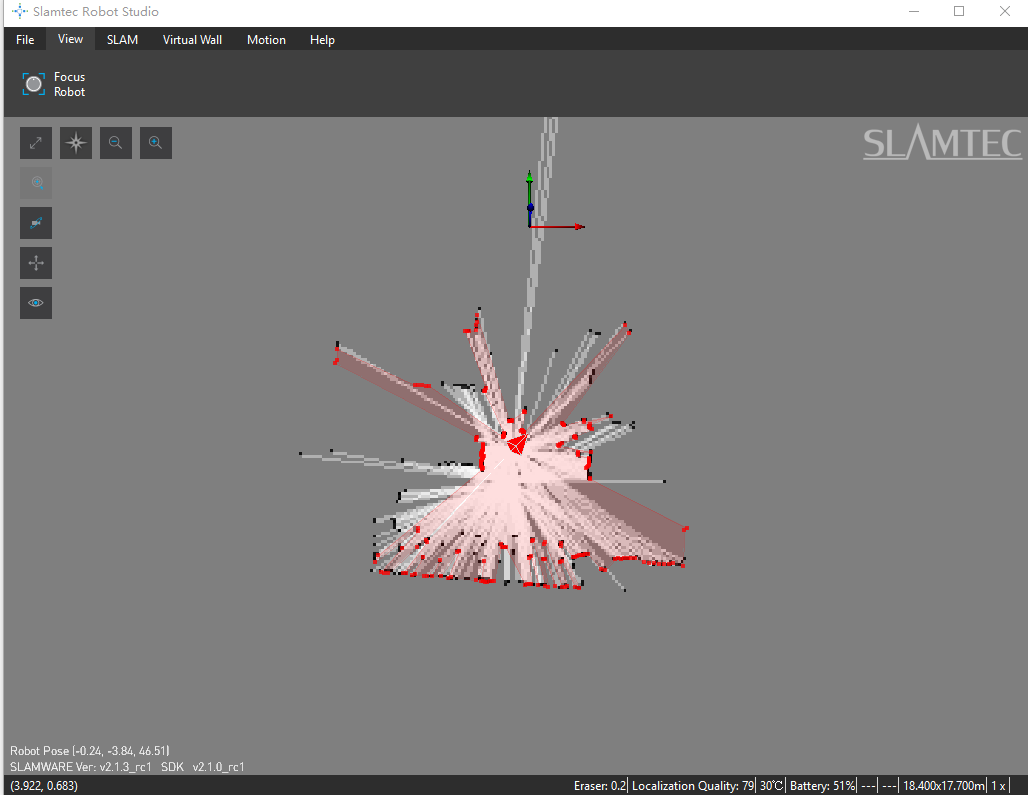Open the Motion menu

[266, 40]
